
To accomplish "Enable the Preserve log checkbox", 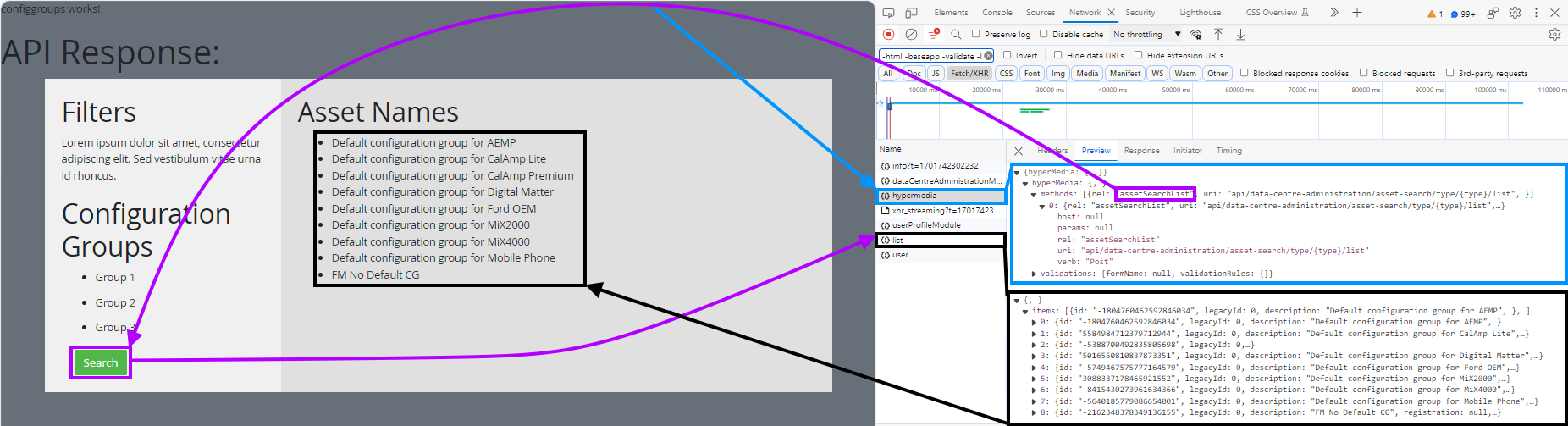I will pyautogui.click(x=976, y=35).
